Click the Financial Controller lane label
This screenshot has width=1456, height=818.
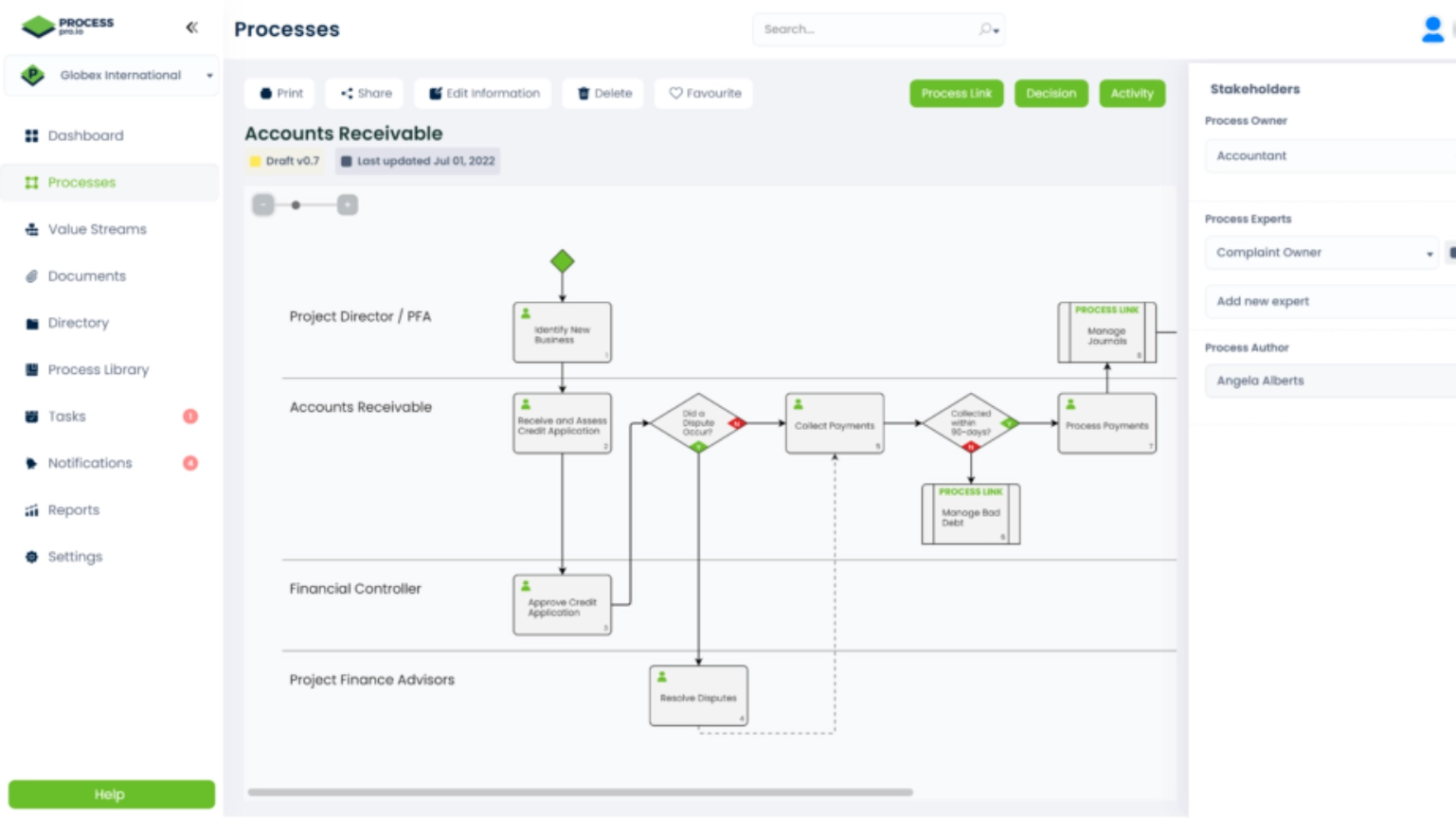point(355,589)
